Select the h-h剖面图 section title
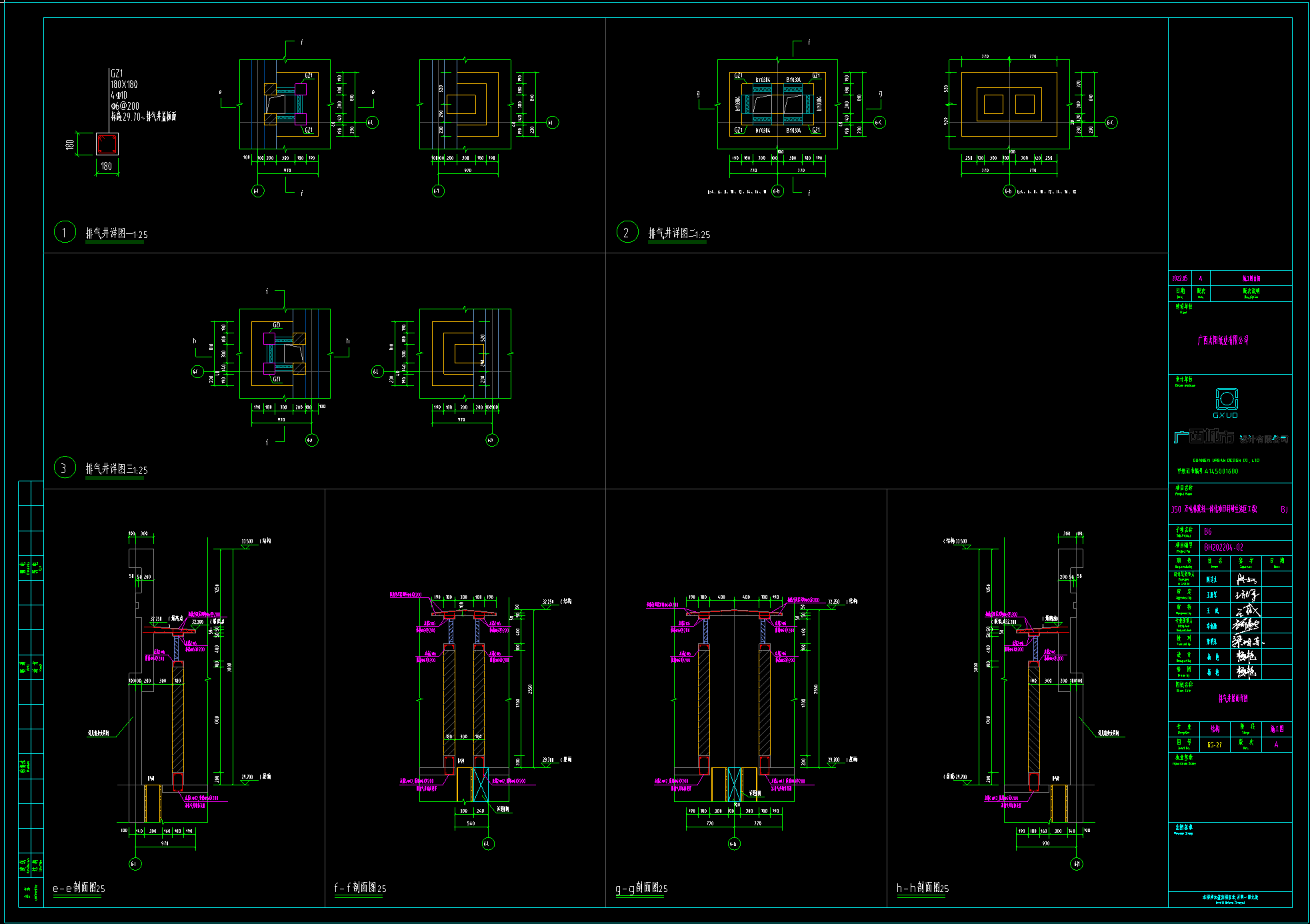The height and width of the screenshot is (924, 1310). point(923,887)
